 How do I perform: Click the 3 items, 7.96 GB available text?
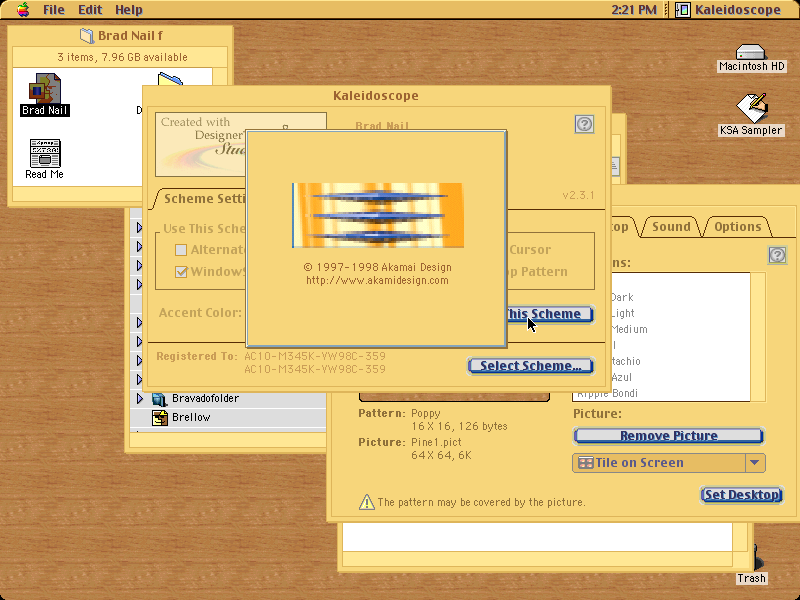(122, 57)
